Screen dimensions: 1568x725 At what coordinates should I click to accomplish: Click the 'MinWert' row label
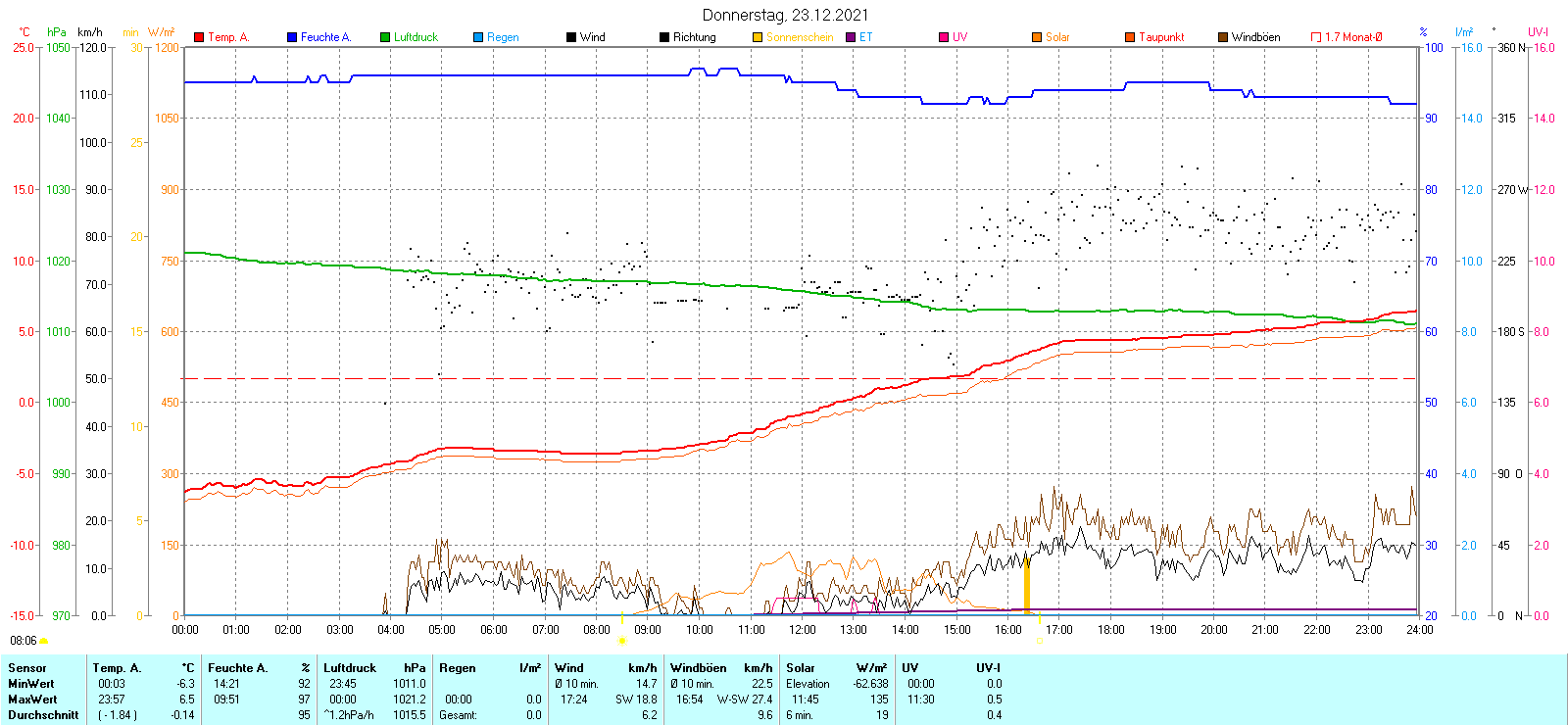[x=30, y=684]
